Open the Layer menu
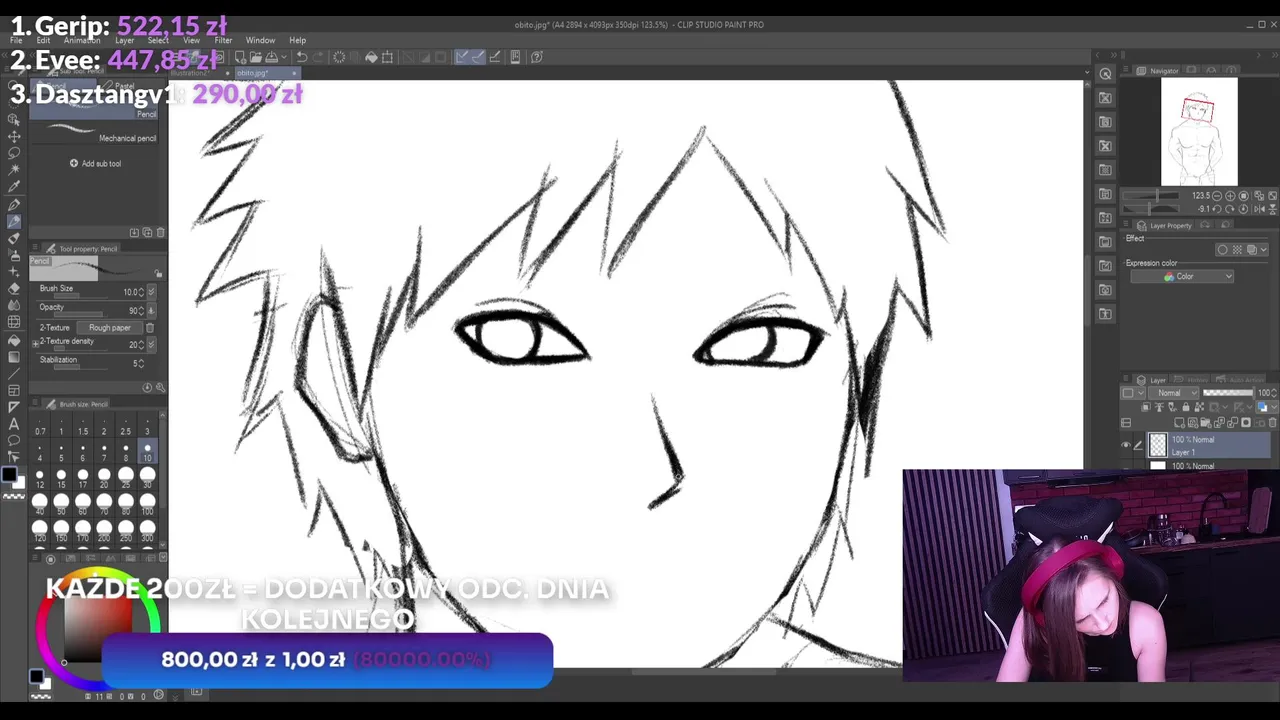The height and width of the screenshot is (720, 1280). (124, 41)
